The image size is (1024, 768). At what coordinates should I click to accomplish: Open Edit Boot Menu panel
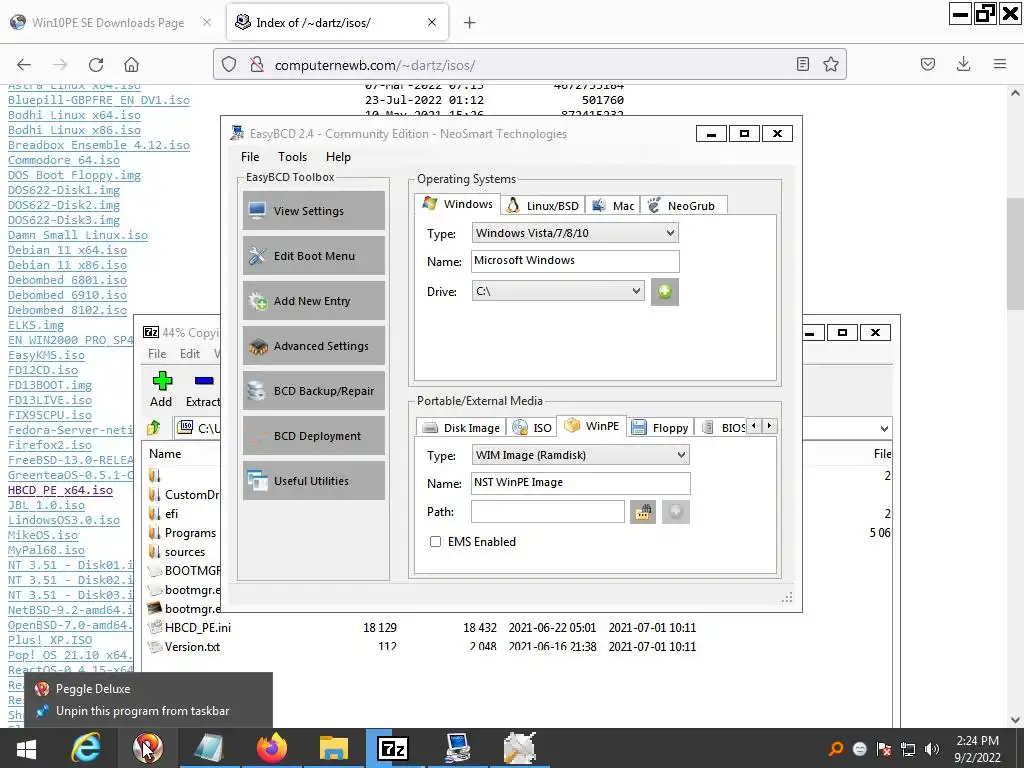click(313, 255)
